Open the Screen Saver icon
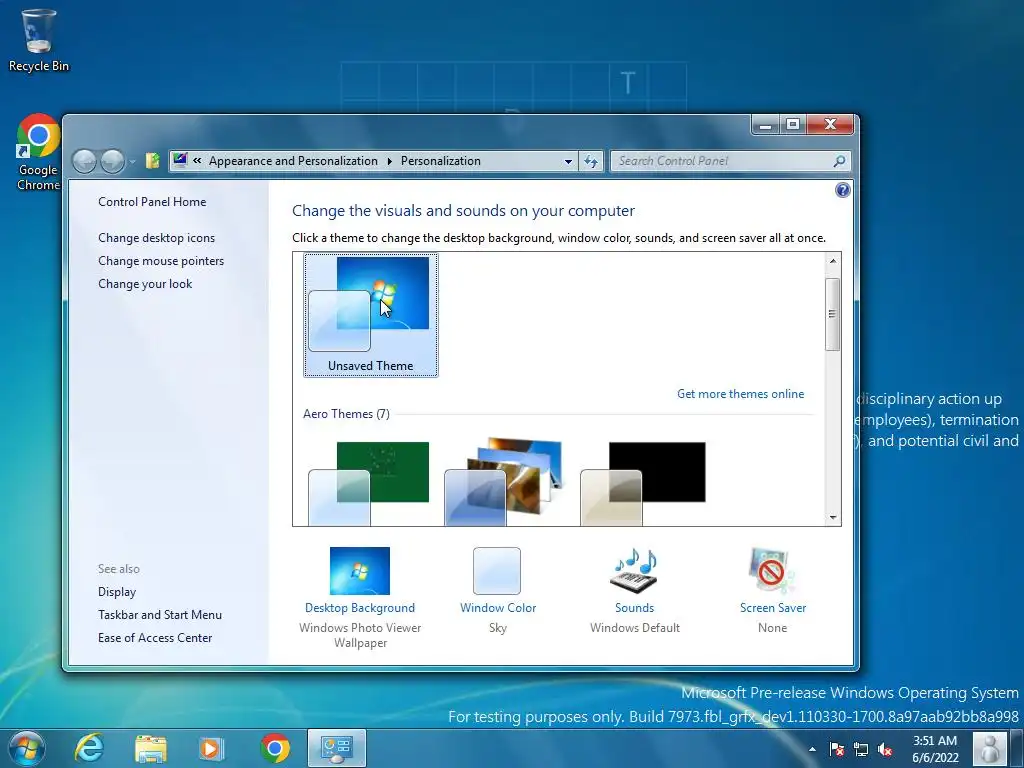The height and width of the screenshot is (768, 1024). click(x=772, y=571)
